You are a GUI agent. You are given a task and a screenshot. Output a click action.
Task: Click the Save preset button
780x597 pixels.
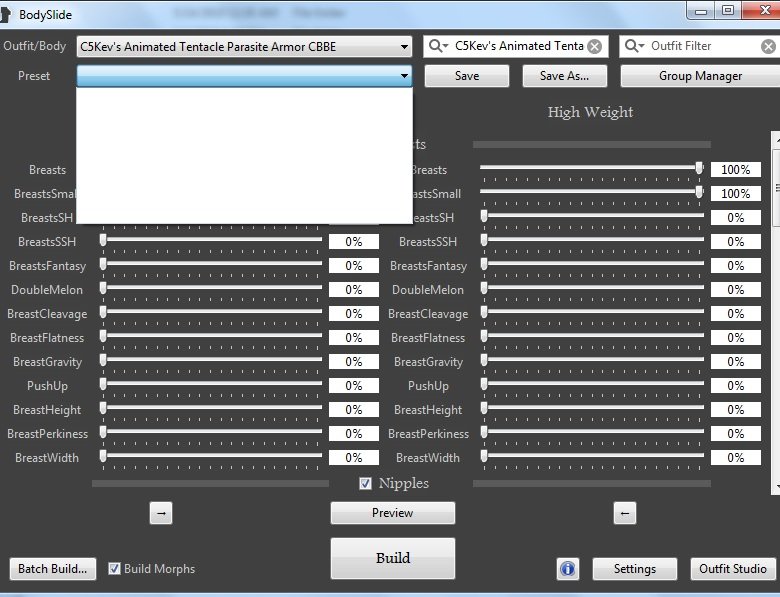[467, 76]
